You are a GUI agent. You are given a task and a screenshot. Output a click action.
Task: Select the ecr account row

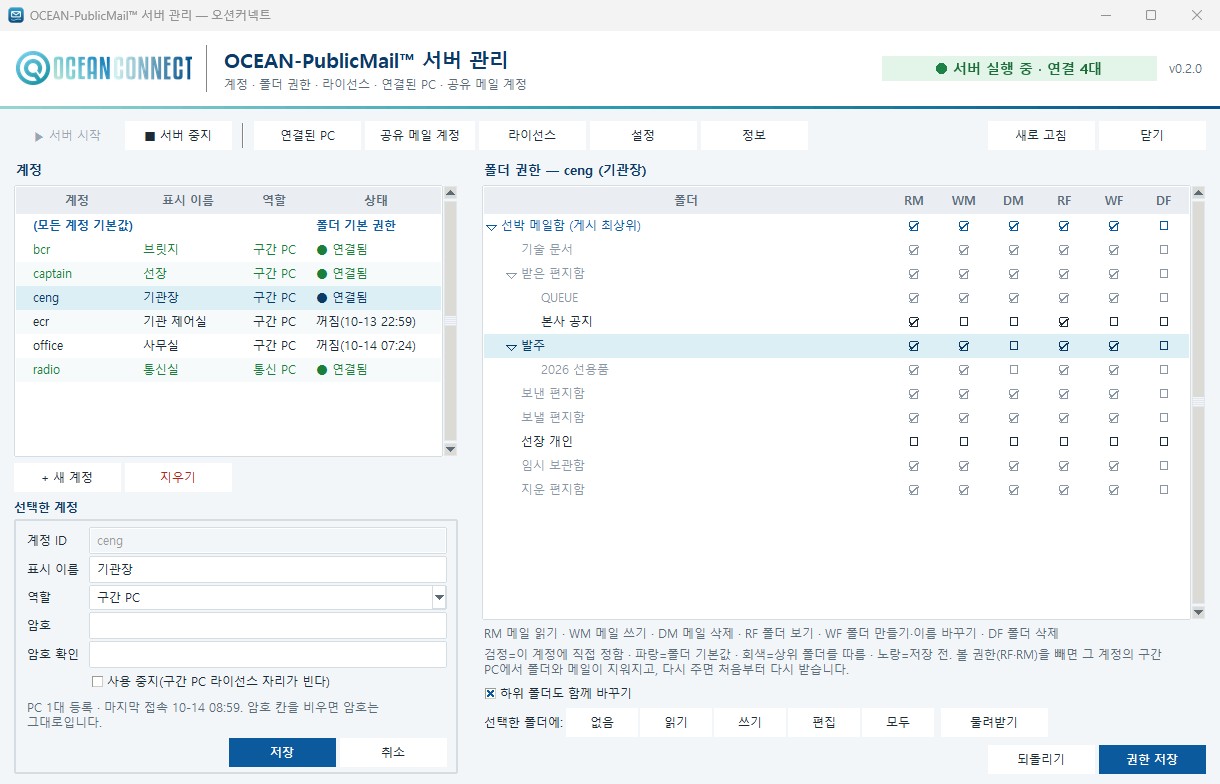pyautogui.click(x=228, y=322)
